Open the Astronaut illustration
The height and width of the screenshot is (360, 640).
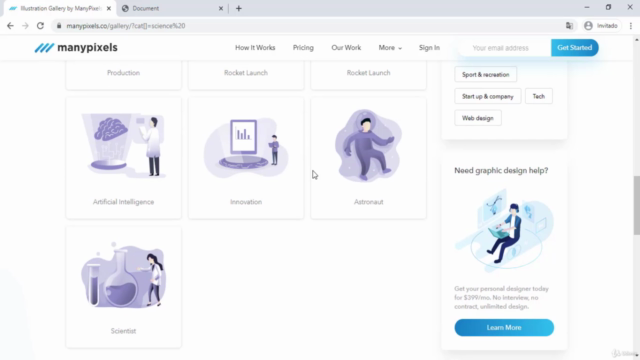click(368, 158)
